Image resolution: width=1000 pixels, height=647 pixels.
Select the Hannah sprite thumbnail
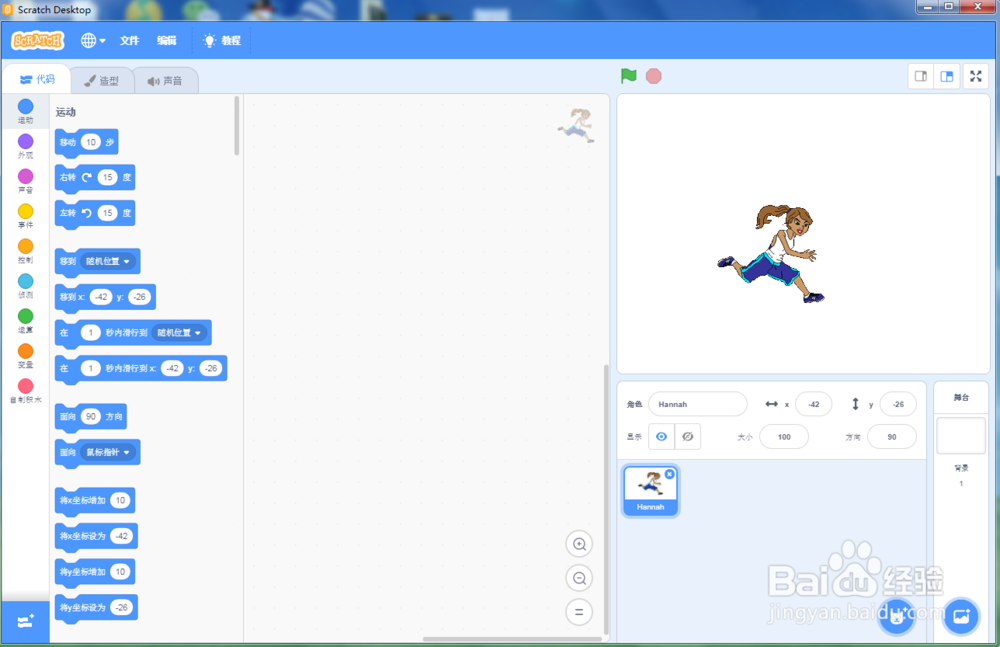(x=651, y=491)
